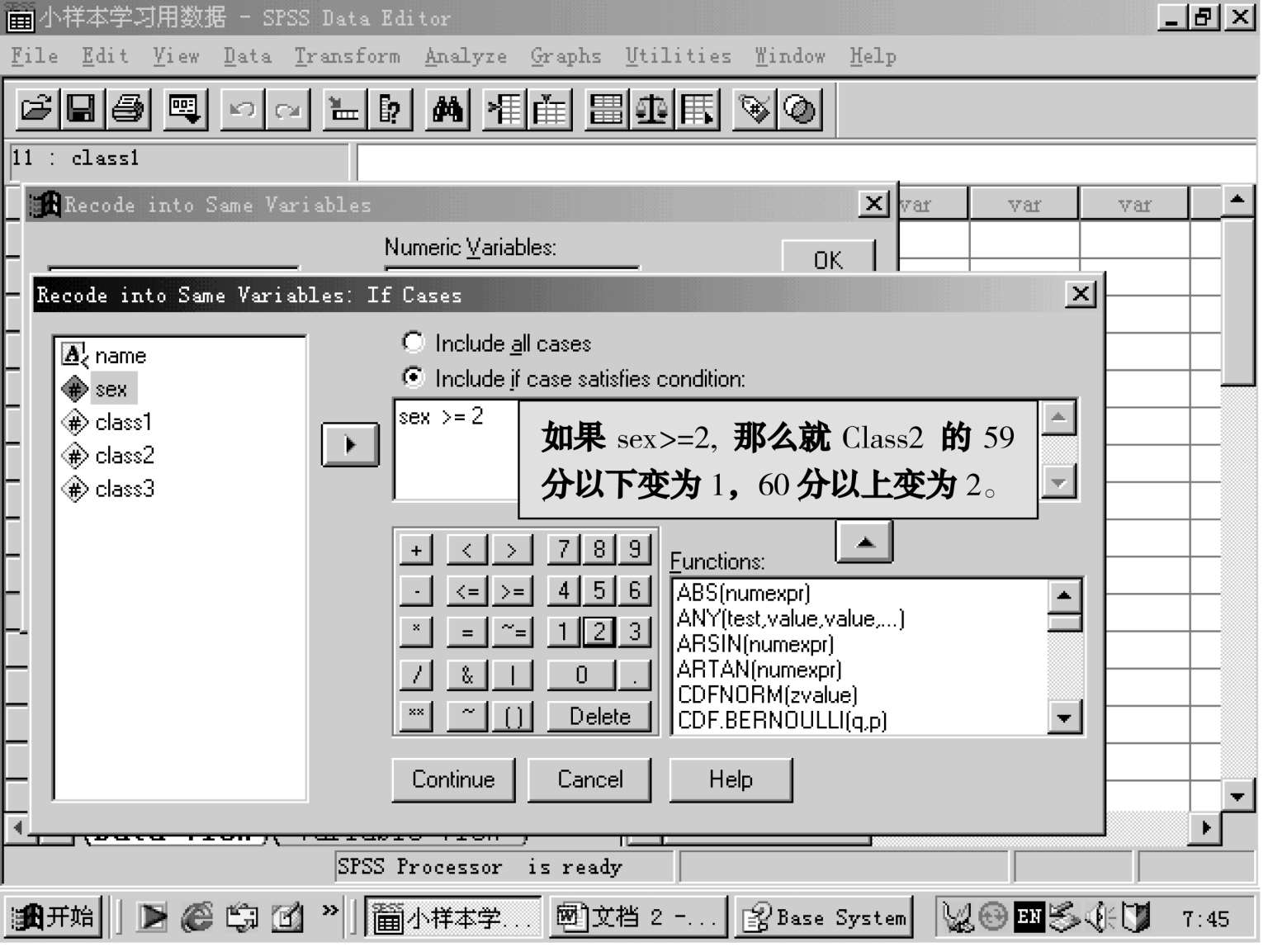Screen dimensions: 1268x952
Task: Click Functions list scroll down arrow
Action: (x=1064, y=717)
